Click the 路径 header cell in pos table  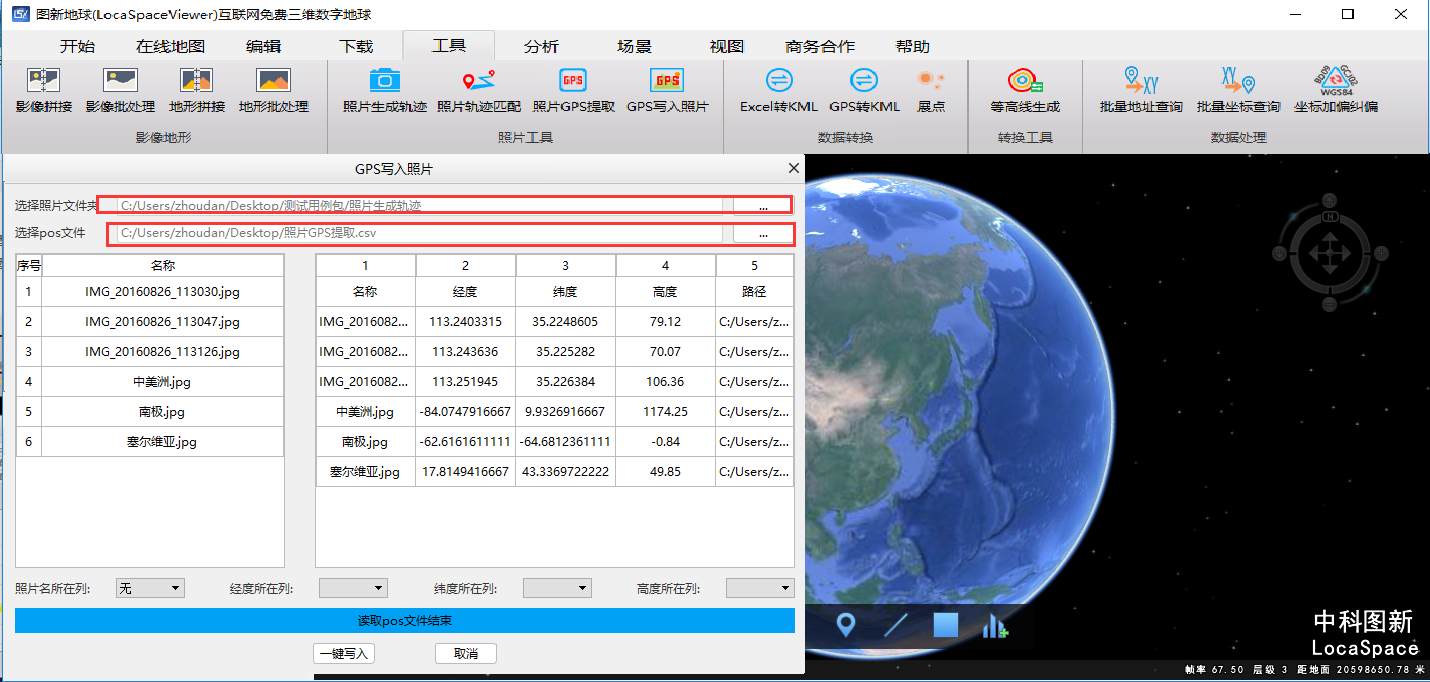pos(755,292)
